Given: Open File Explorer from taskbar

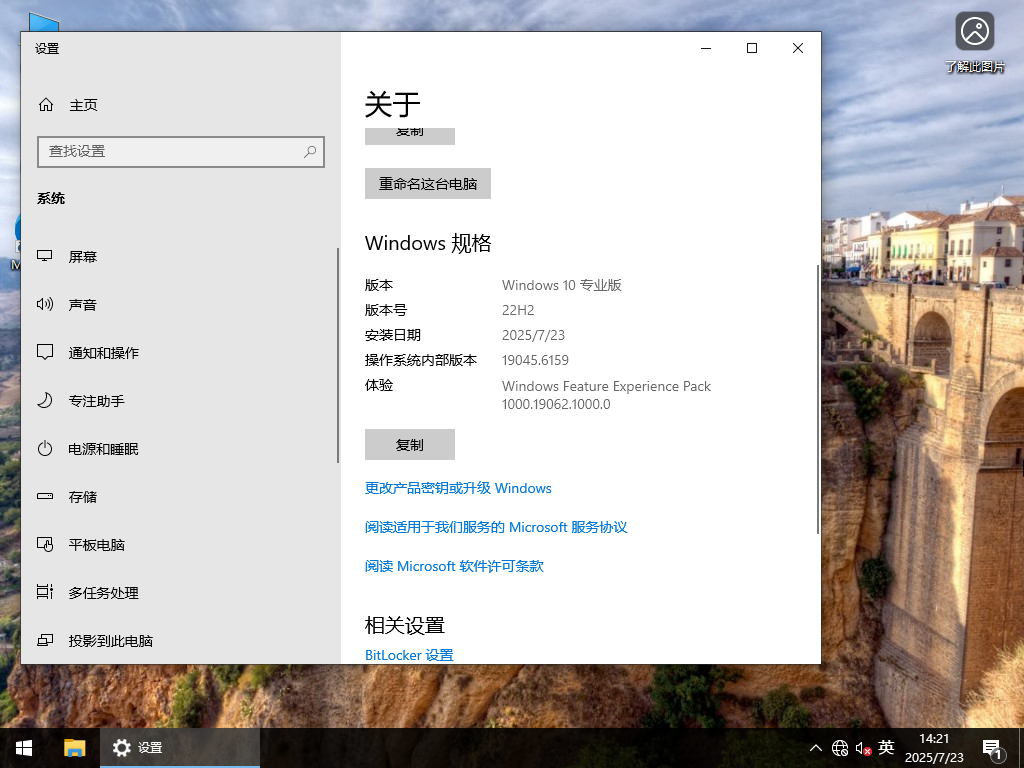Looking at the screenshot, I should click(x=74, y=747).
